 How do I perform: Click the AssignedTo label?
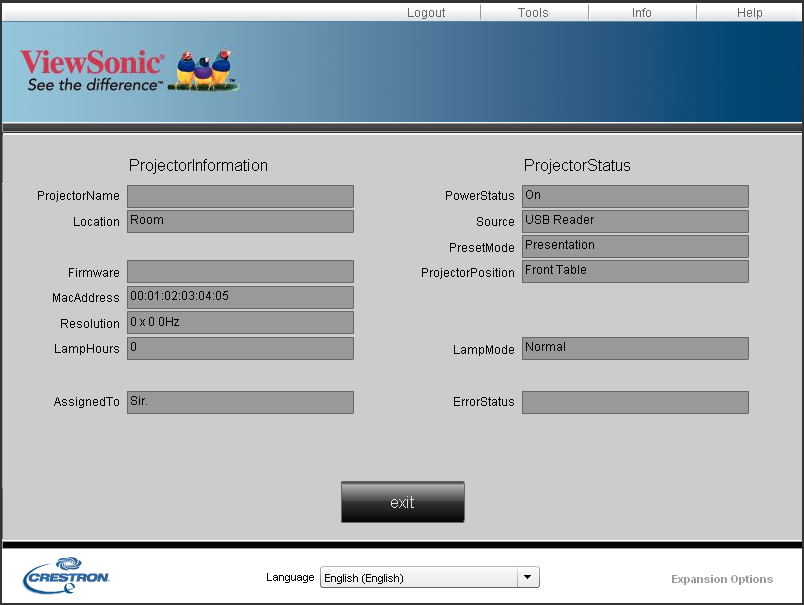pos(86,402)
